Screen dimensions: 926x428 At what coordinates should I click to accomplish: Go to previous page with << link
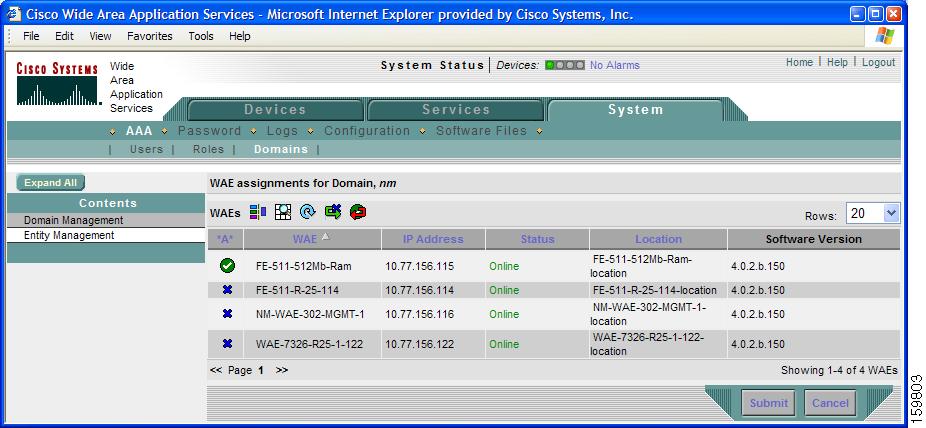(x=216, y=370)
